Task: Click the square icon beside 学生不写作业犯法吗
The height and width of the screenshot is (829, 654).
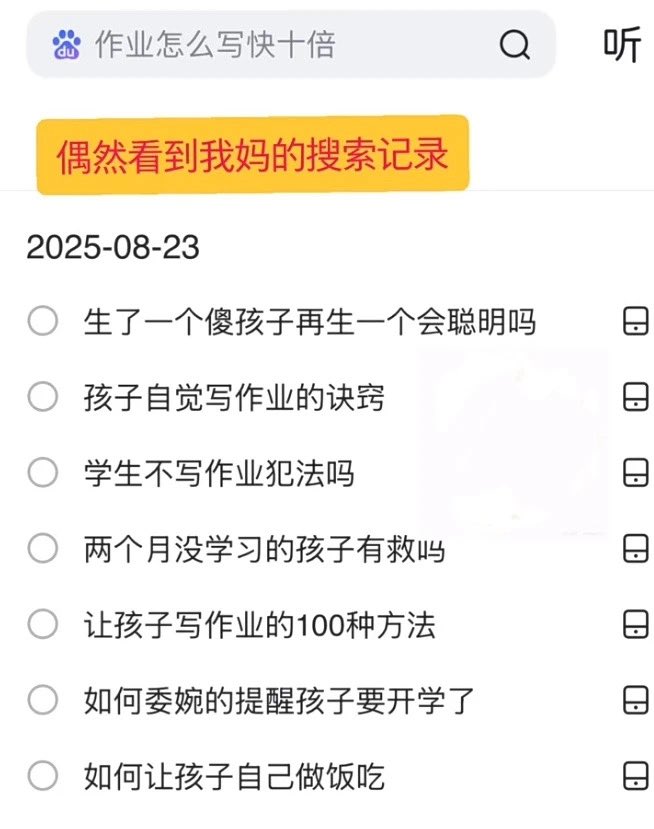Action: pyautogui.click(x=635, y=472)
